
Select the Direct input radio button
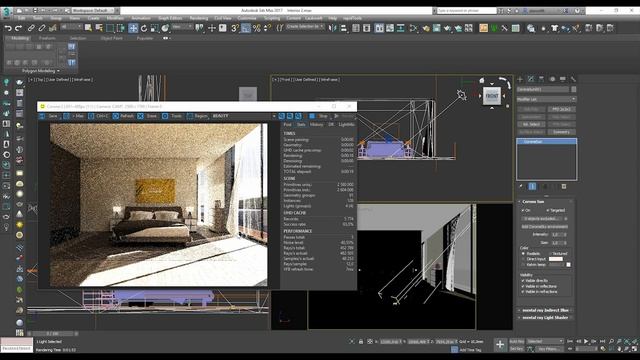tap(523, 259)
